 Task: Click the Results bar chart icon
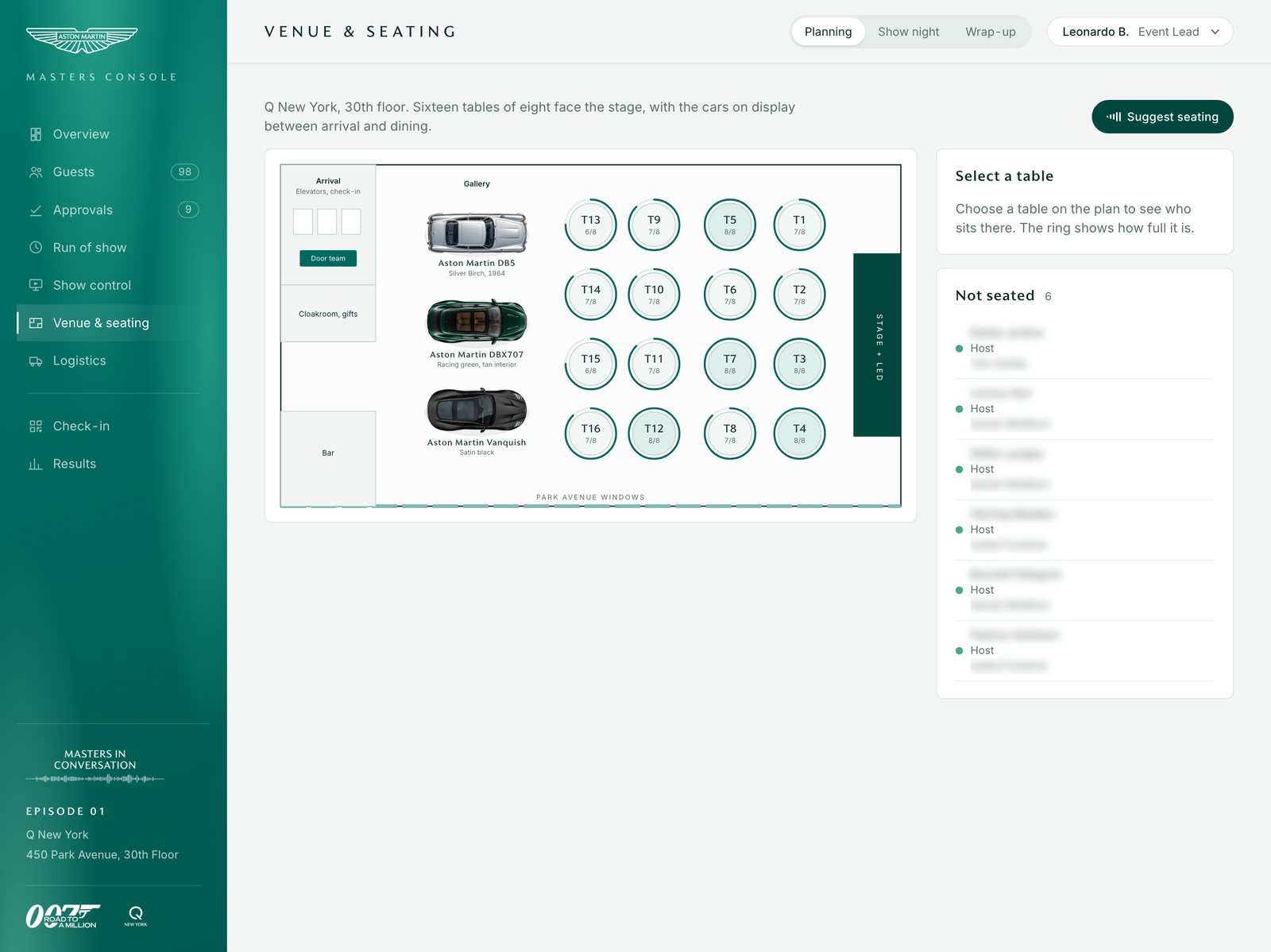click(36, 464)
